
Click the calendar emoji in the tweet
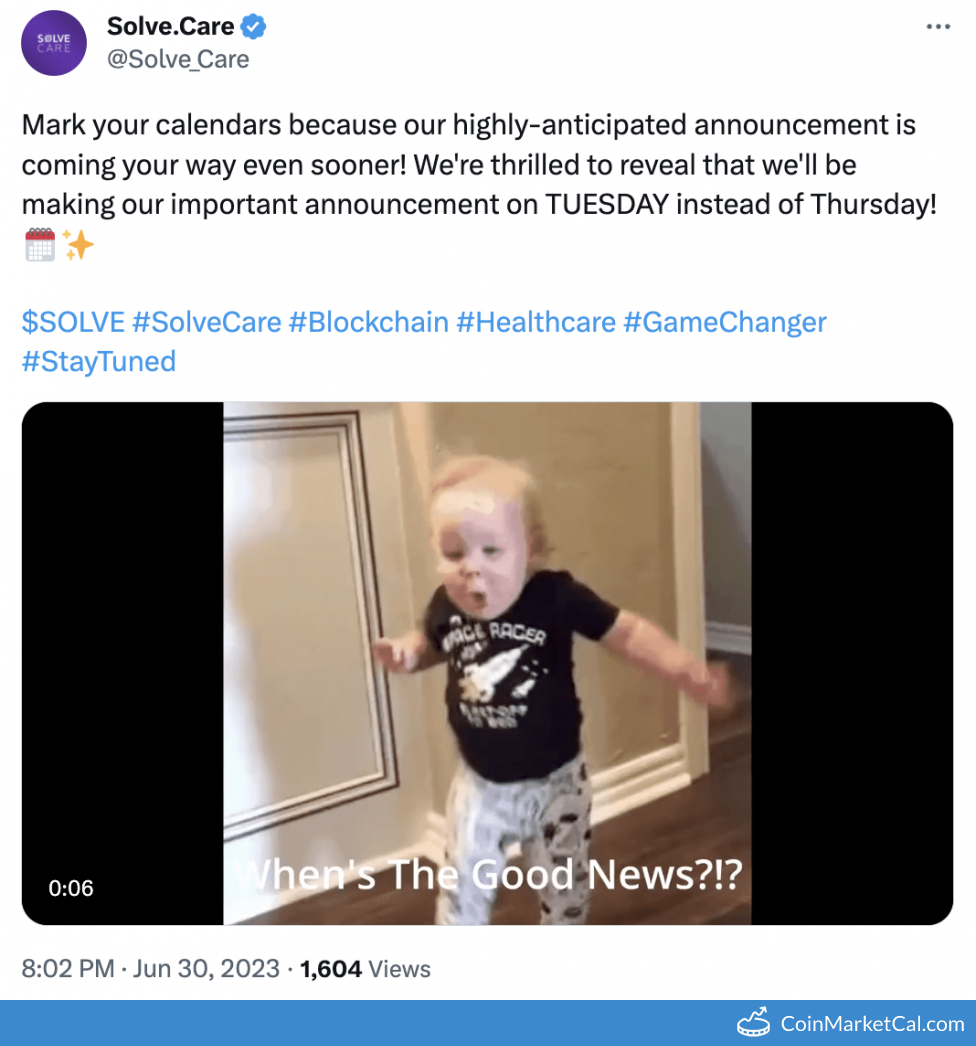coord(39,245)
